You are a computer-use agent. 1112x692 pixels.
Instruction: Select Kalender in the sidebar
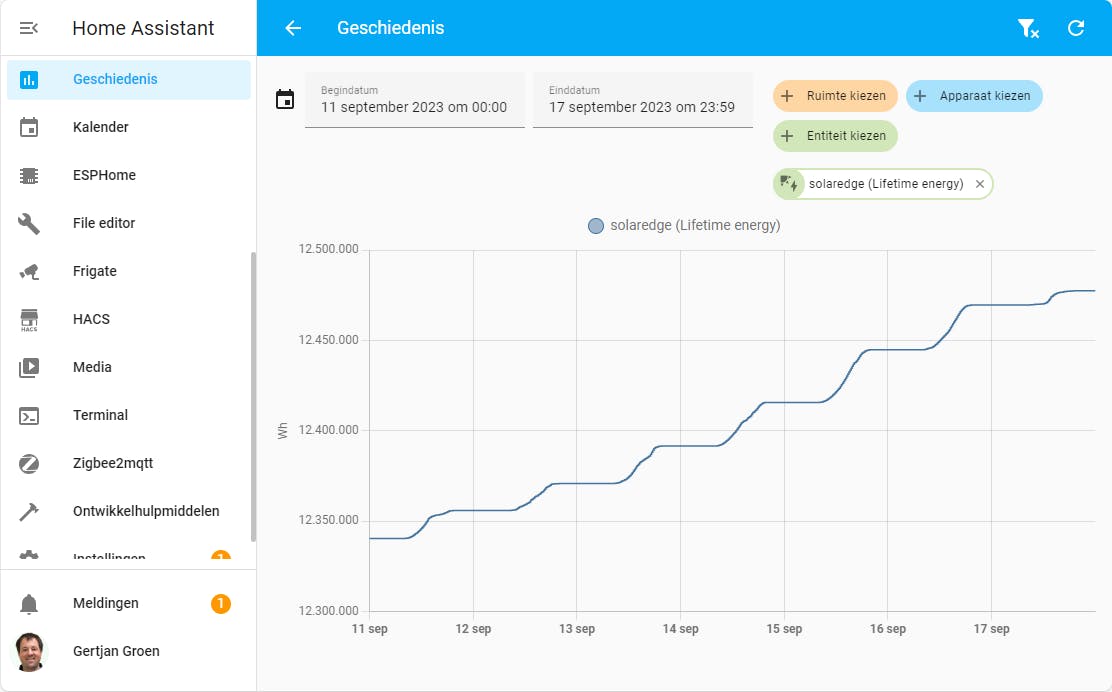(100, 127)
